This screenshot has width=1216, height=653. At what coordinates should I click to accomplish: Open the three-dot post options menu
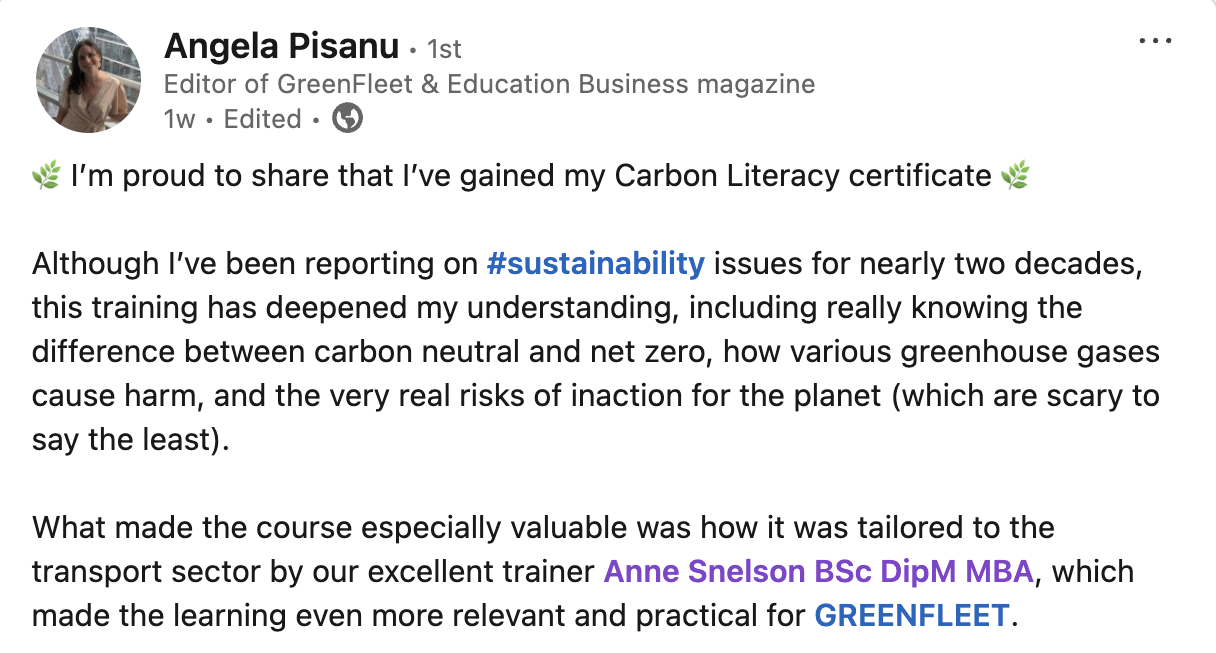click(1154, 42)
